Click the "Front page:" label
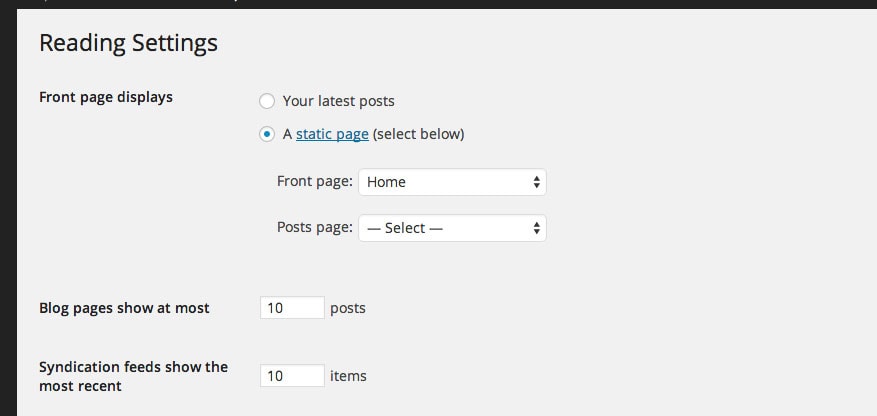877x416 pixels. (315, 181)
